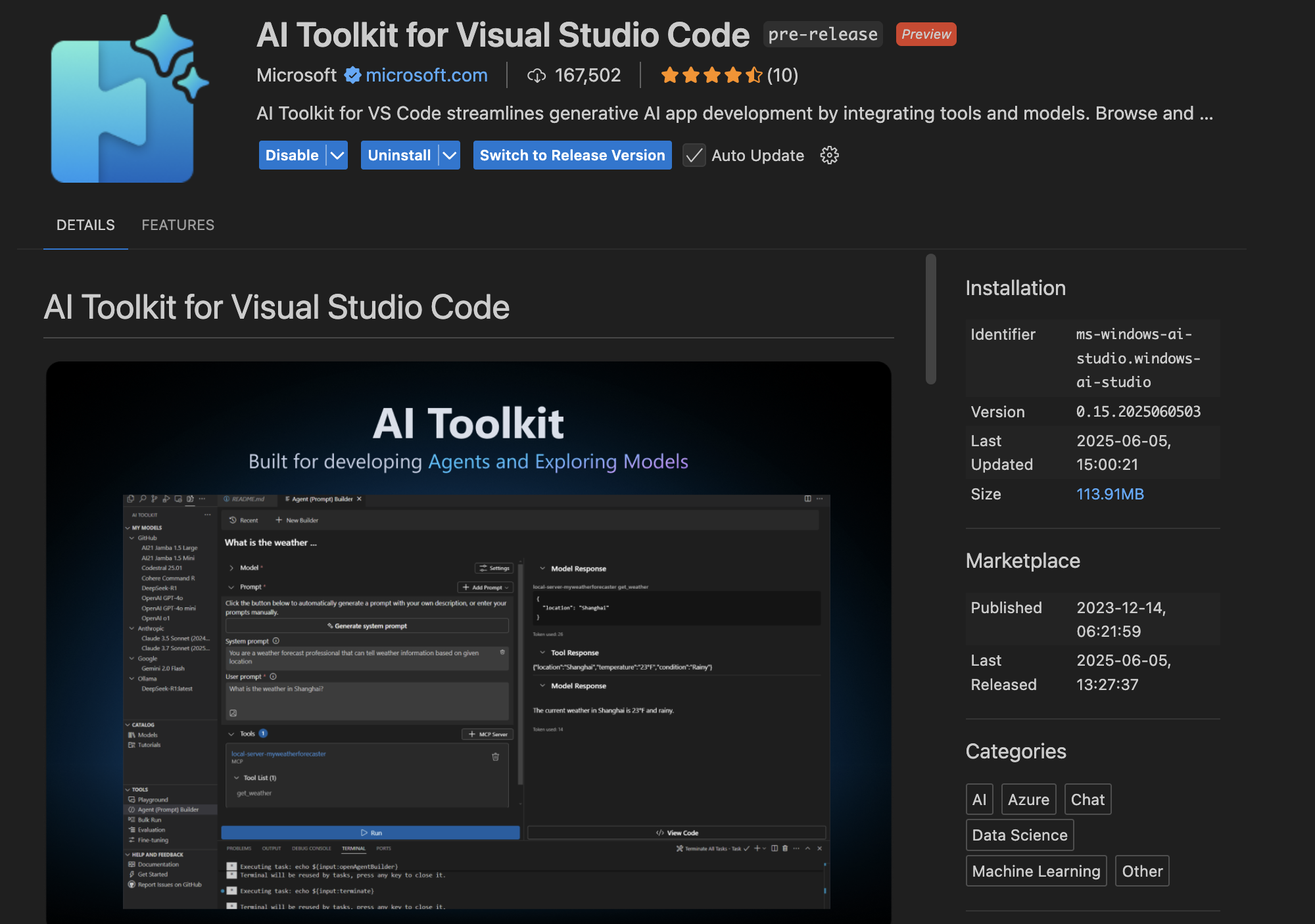Switch to the DETAILS tab
Image resolution: width=1315 pixels, height=924 pixels.
[x=85, y=225]
